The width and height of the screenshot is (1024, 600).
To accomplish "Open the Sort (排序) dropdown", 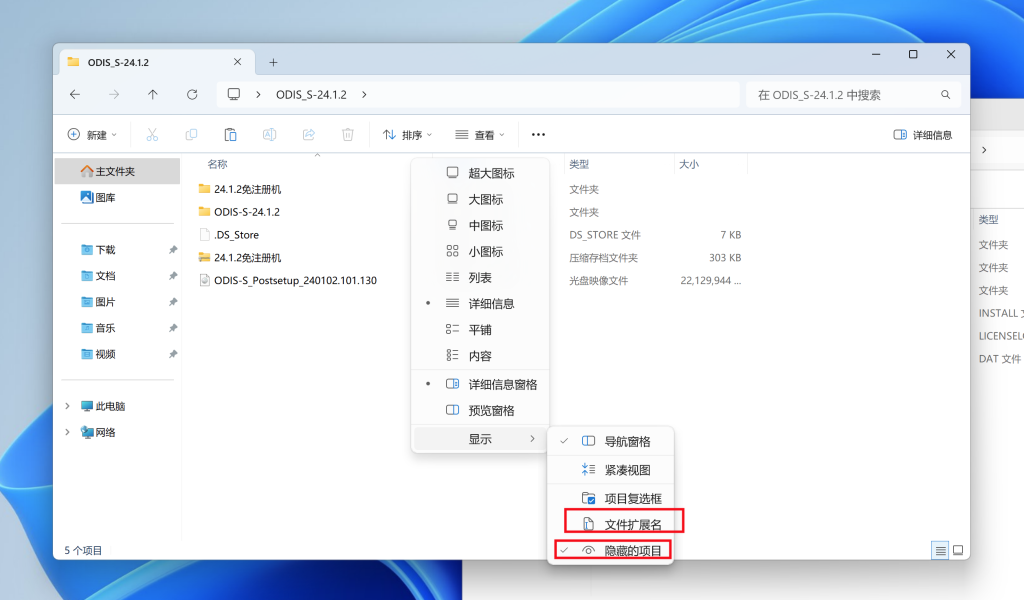I will [x=408, y=134].
